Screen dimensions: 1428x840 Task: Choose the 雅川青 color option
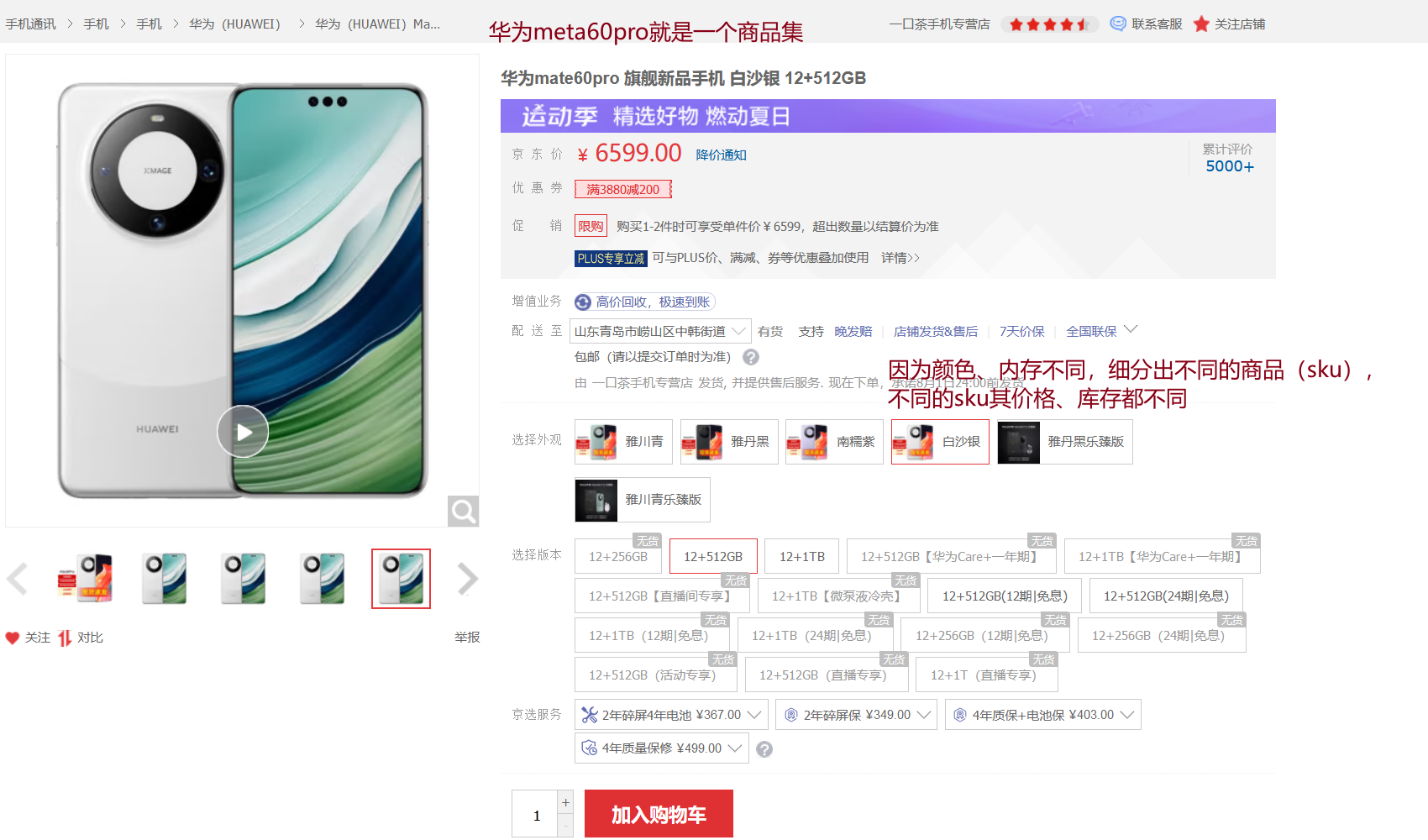point(623,442)
